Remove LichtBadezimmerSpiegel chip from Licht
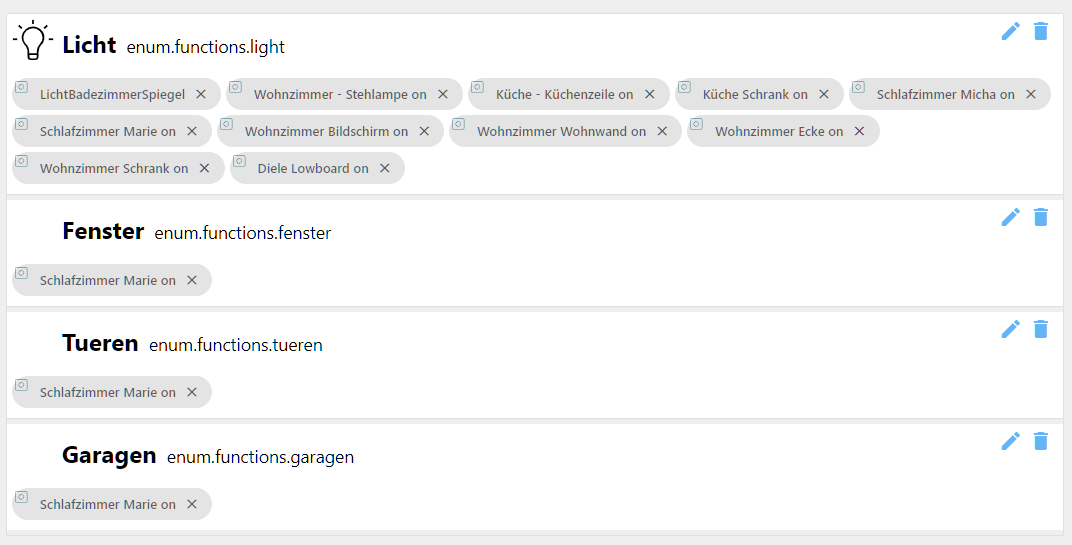 201,94
